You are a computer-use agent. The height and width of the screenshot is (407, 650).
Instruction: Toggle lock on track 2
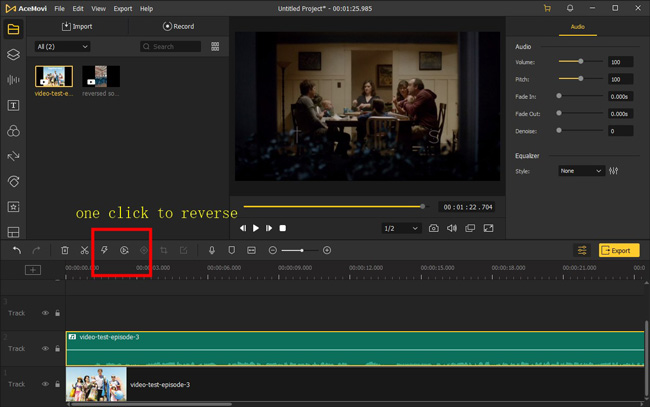coord(58,349)
